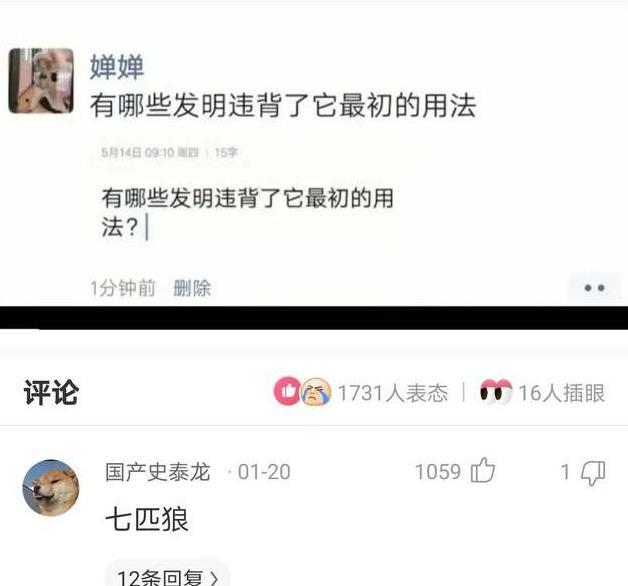
Task: Tap the crying face reaction emoji
Action: pyautogui.click(x=316, y=392)
